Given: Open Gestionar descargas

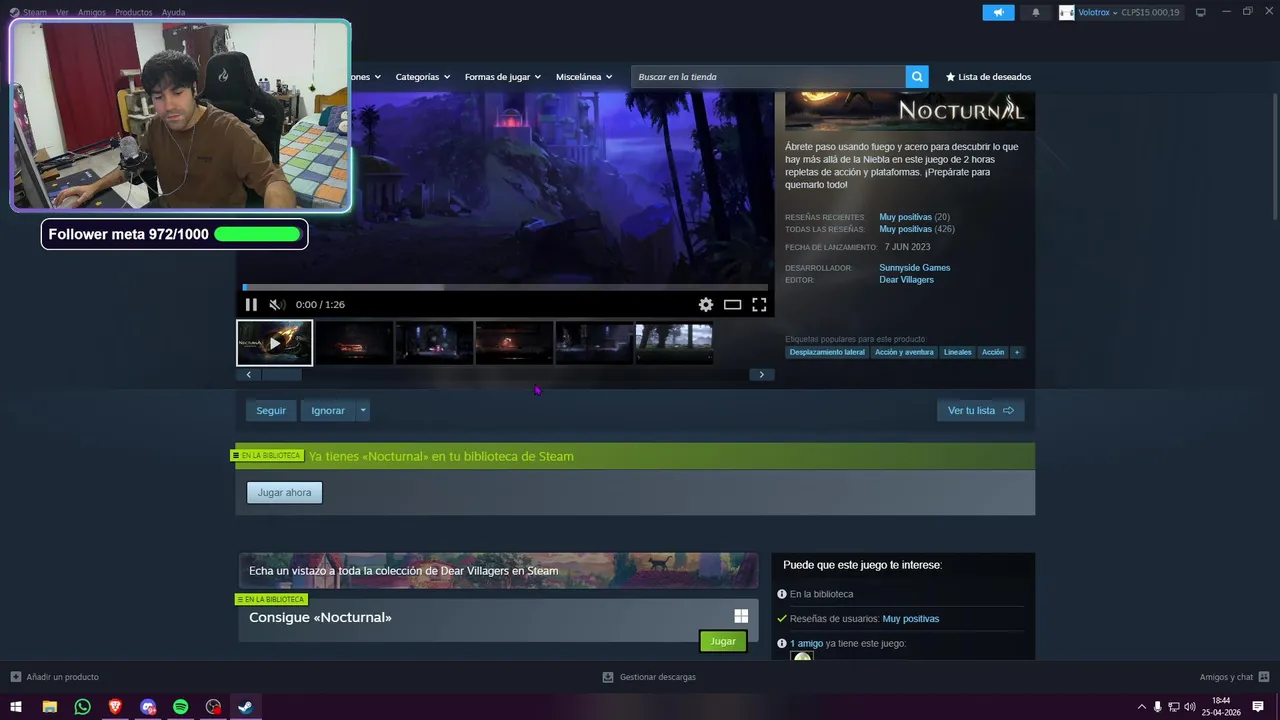Looking at the screenshot, I should pyautogui.click(x=649, y=677).
